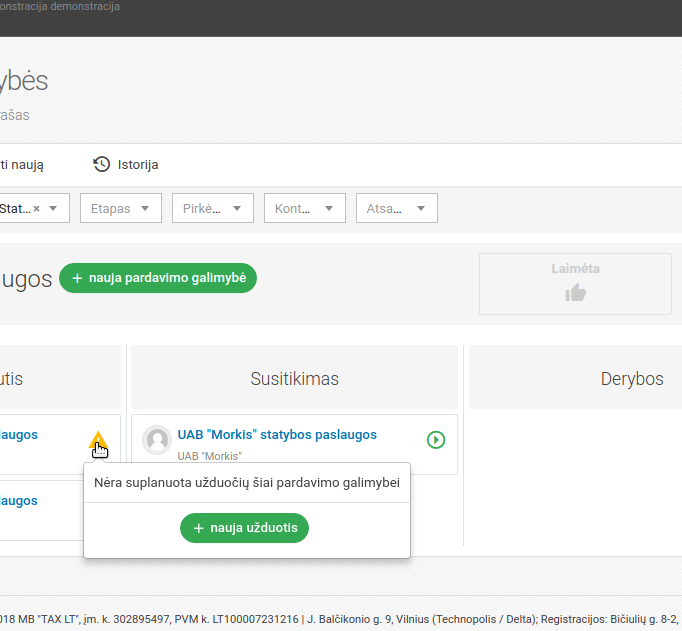Select the Derybos column header
Image resolution: width=682 pixels, height=631 pixels.
point(631,379)
